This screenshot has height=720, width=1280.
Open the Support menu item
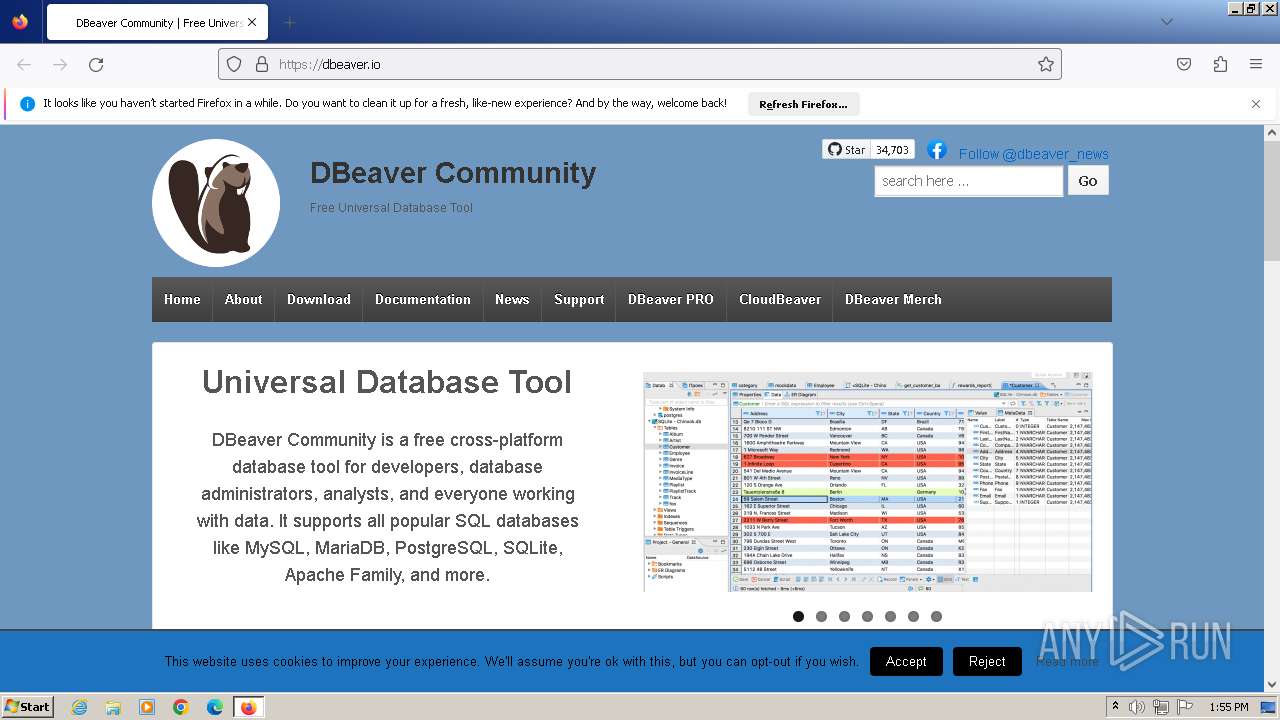coord(579,299)
